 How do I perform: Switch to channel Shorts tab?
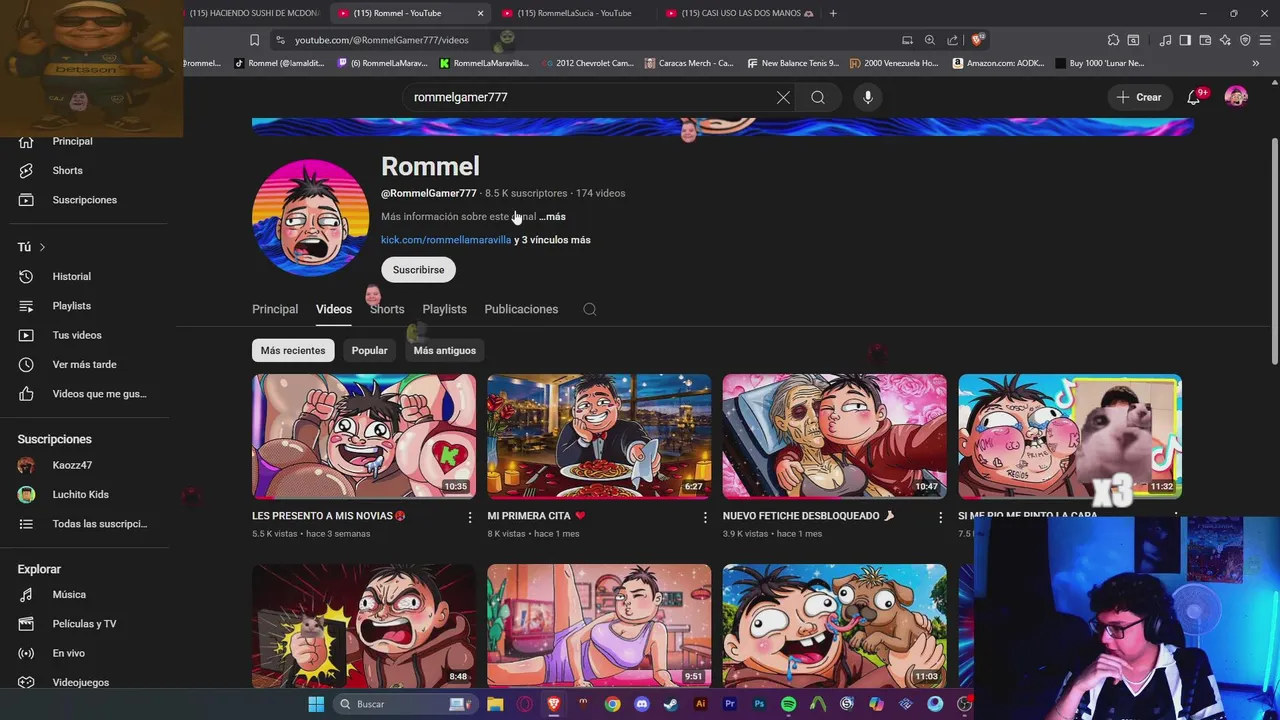click(x=387, y=309)
